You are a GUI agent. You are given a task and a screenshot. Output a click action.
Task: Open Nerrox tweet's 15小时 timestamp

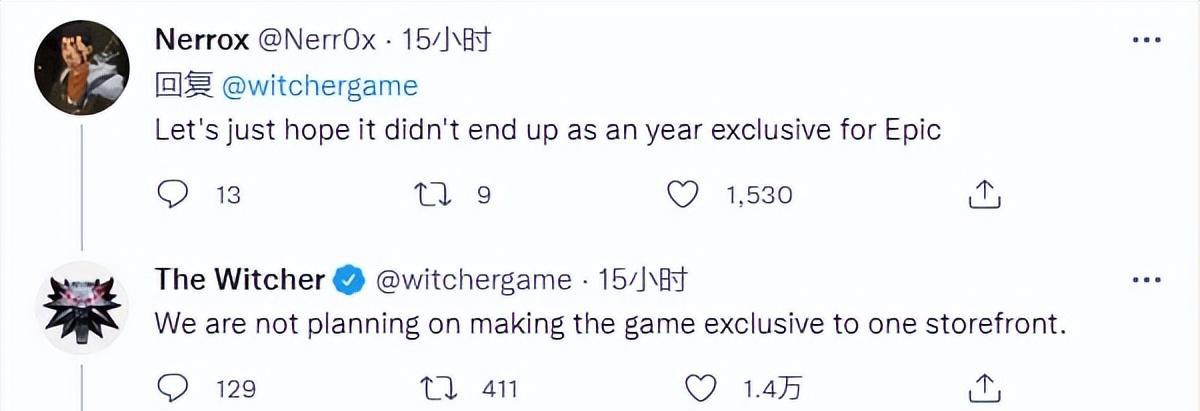446,40
